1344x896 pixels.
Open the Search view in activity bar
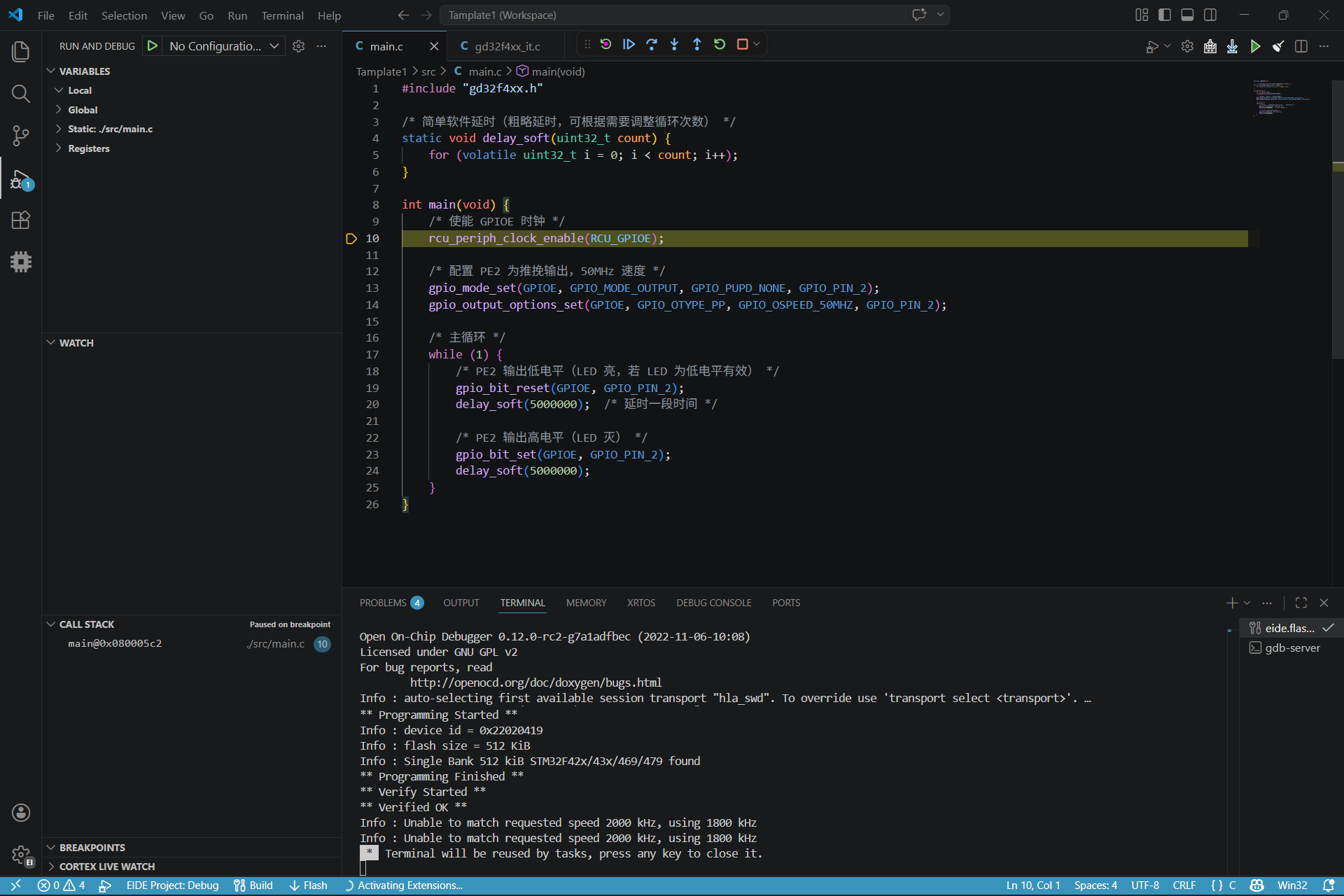21,93
